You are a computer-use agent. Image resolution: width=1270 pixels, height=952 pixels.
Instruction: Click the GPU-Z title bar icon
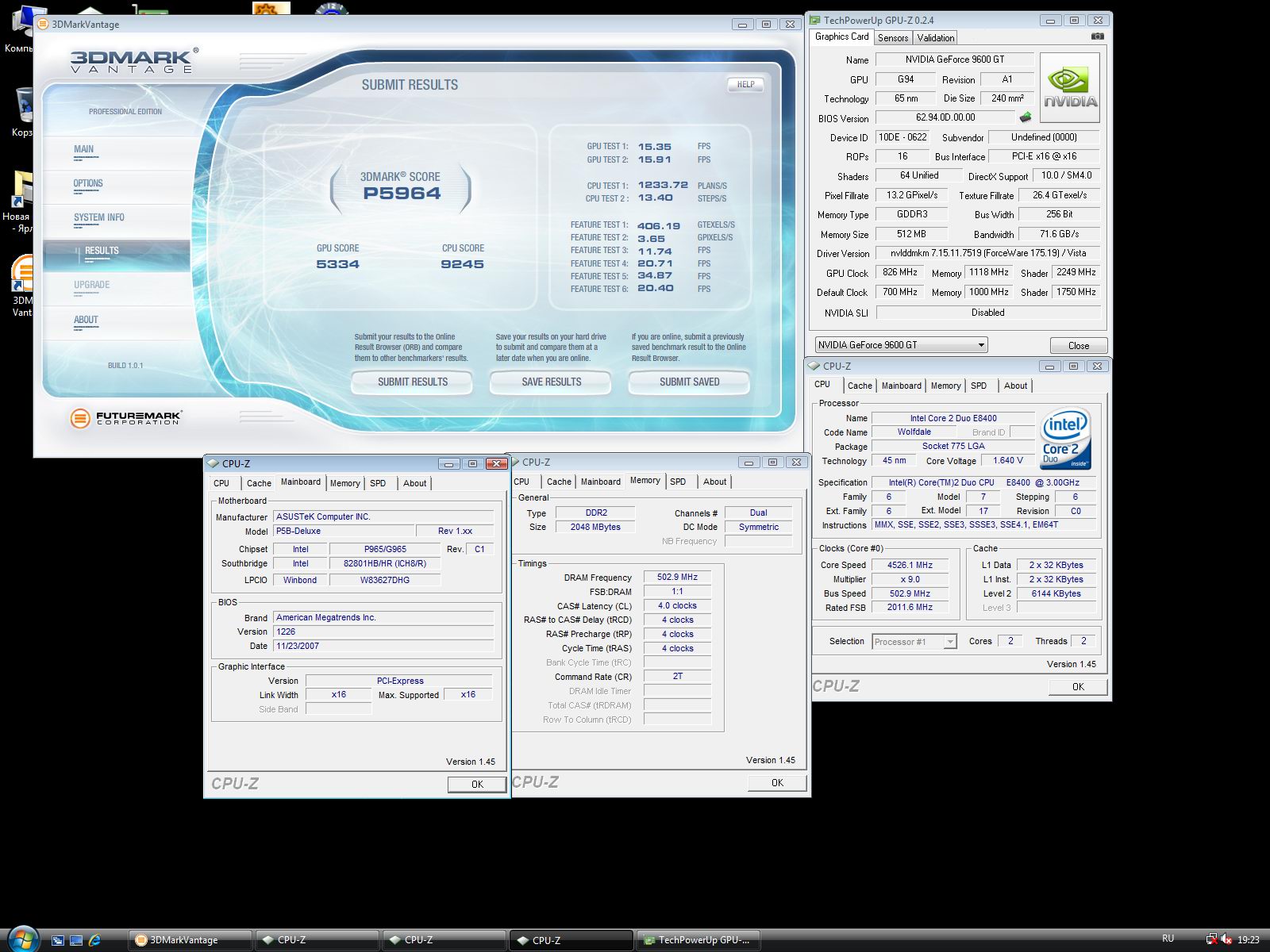coord(815,21)
